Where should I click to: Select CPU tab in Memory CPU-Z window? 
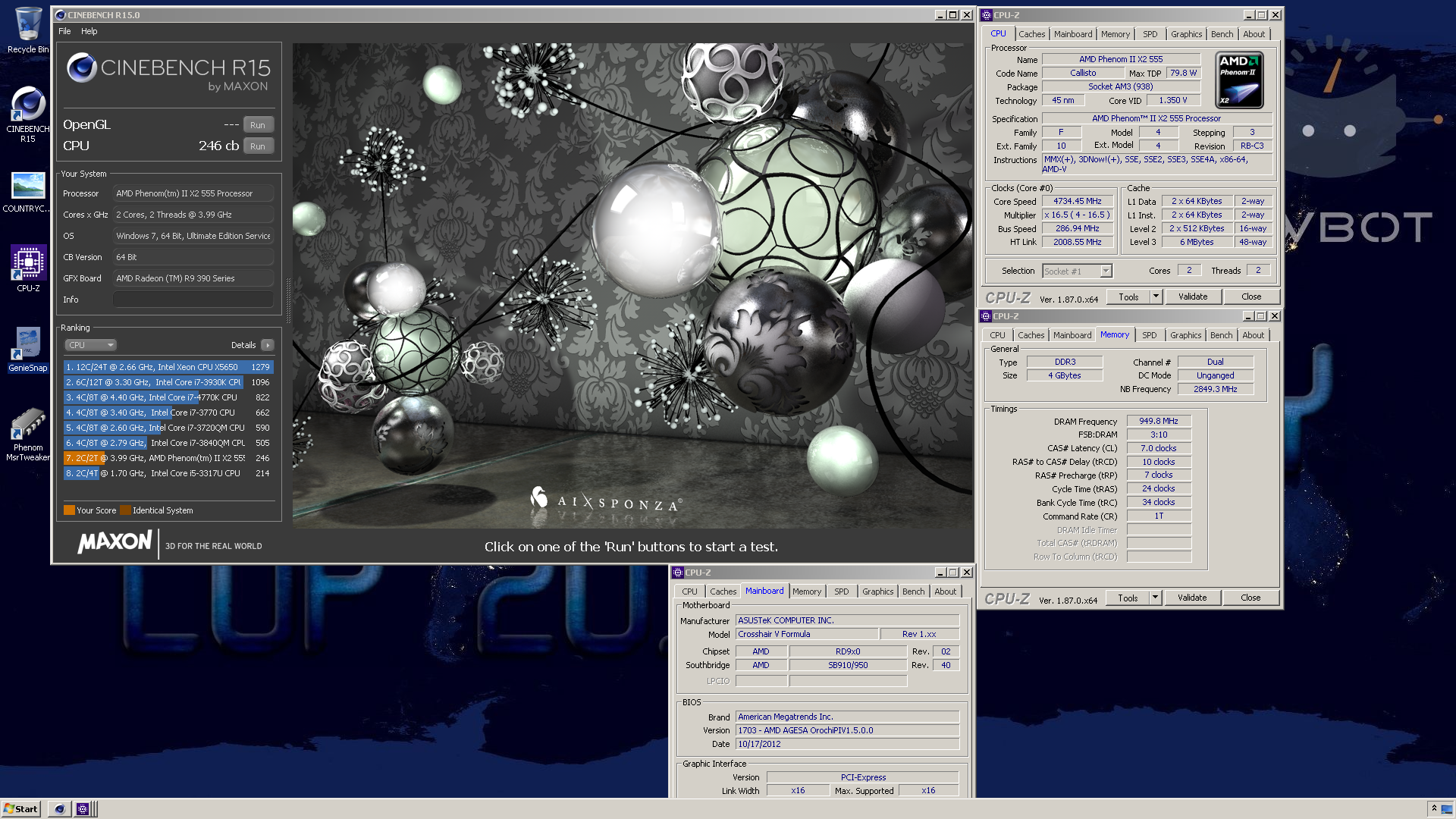pyautogui.click(x=997, y=335)
